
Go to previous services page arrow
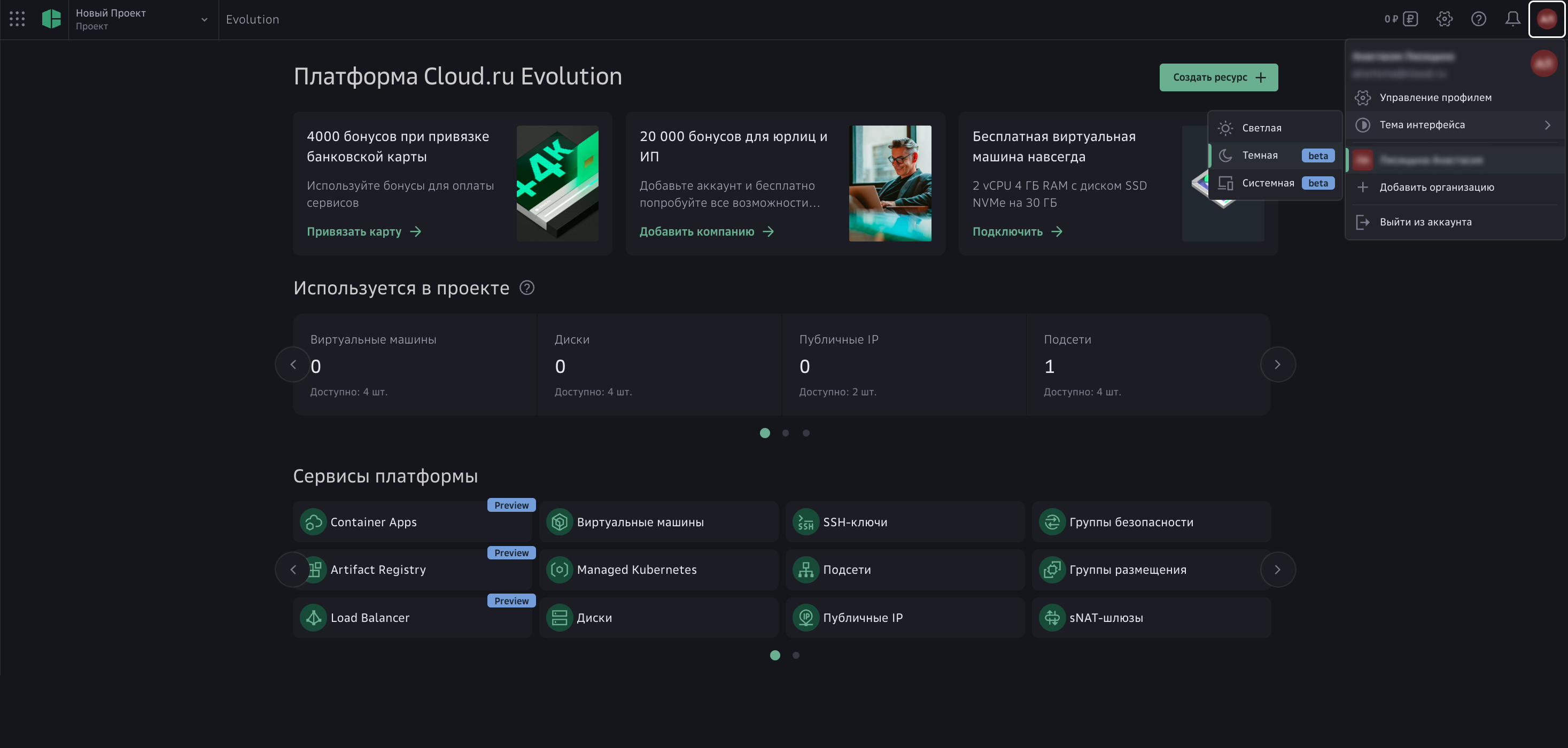click(x=293, y=570)
